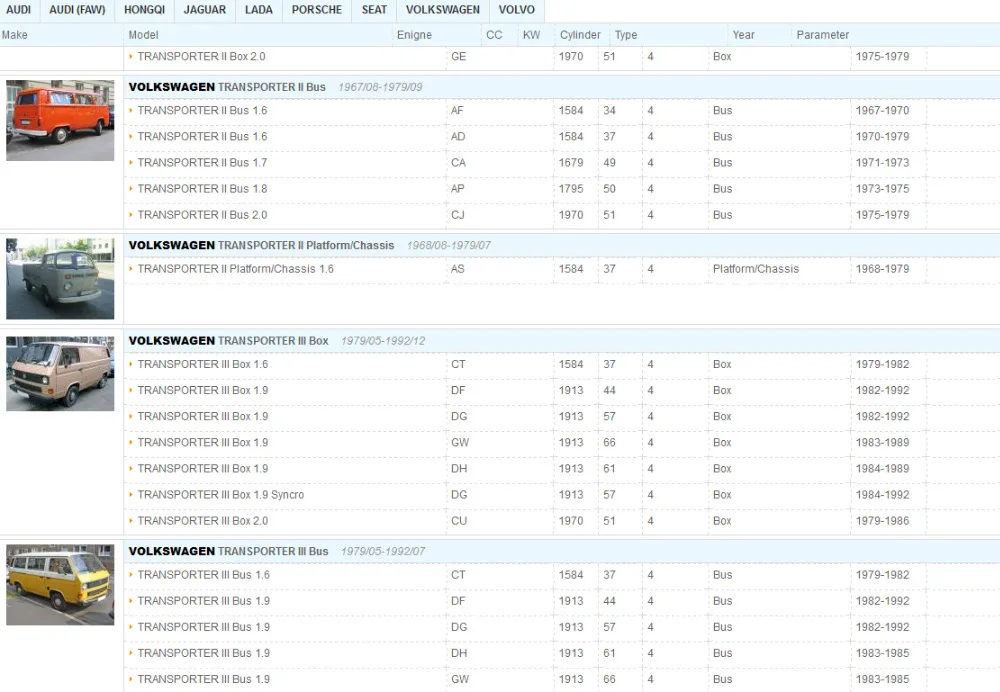1000x692 pixels.
Task: Click engine code CJ cell
Action: [x=458, y=215]
